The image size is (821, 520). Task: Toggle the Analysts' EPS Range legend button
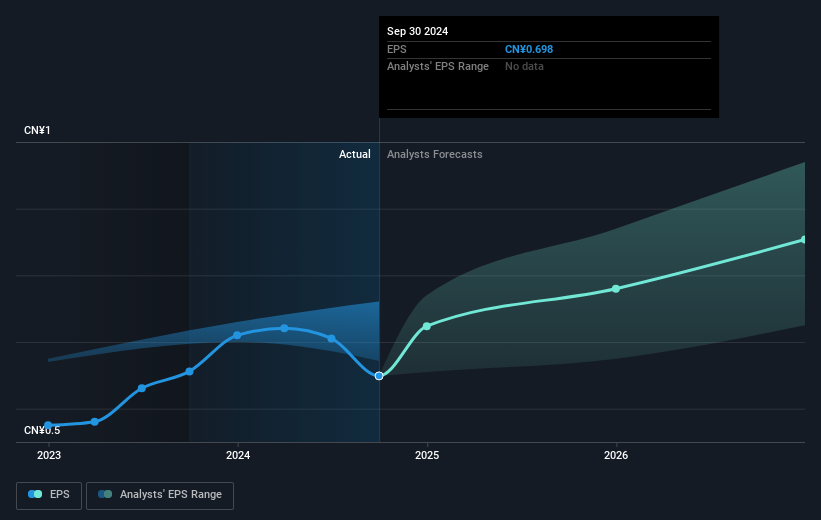tap(160, 495)
